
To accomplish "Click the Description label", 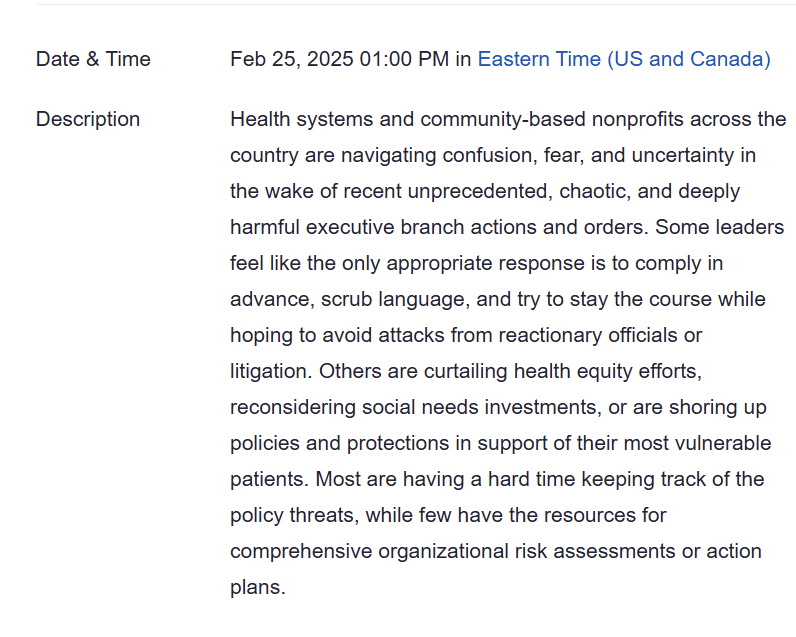I will [x=88, y=120].
